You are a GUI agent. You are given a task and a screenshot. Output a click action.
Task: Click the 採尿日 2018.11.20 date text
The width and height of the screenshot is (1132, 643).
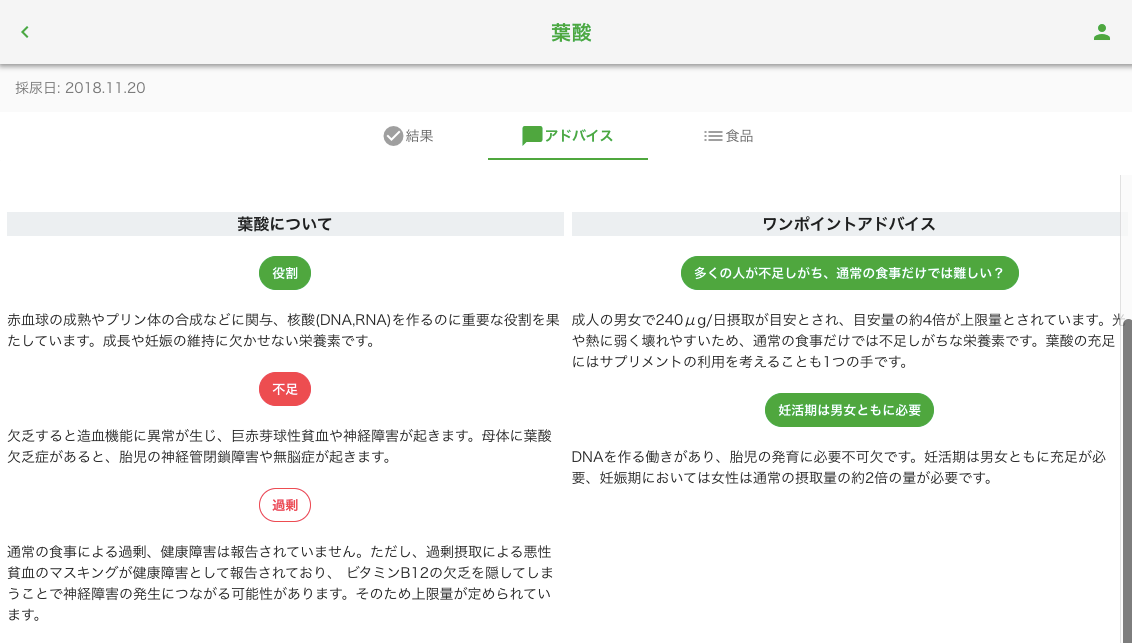tap(80, 88)
